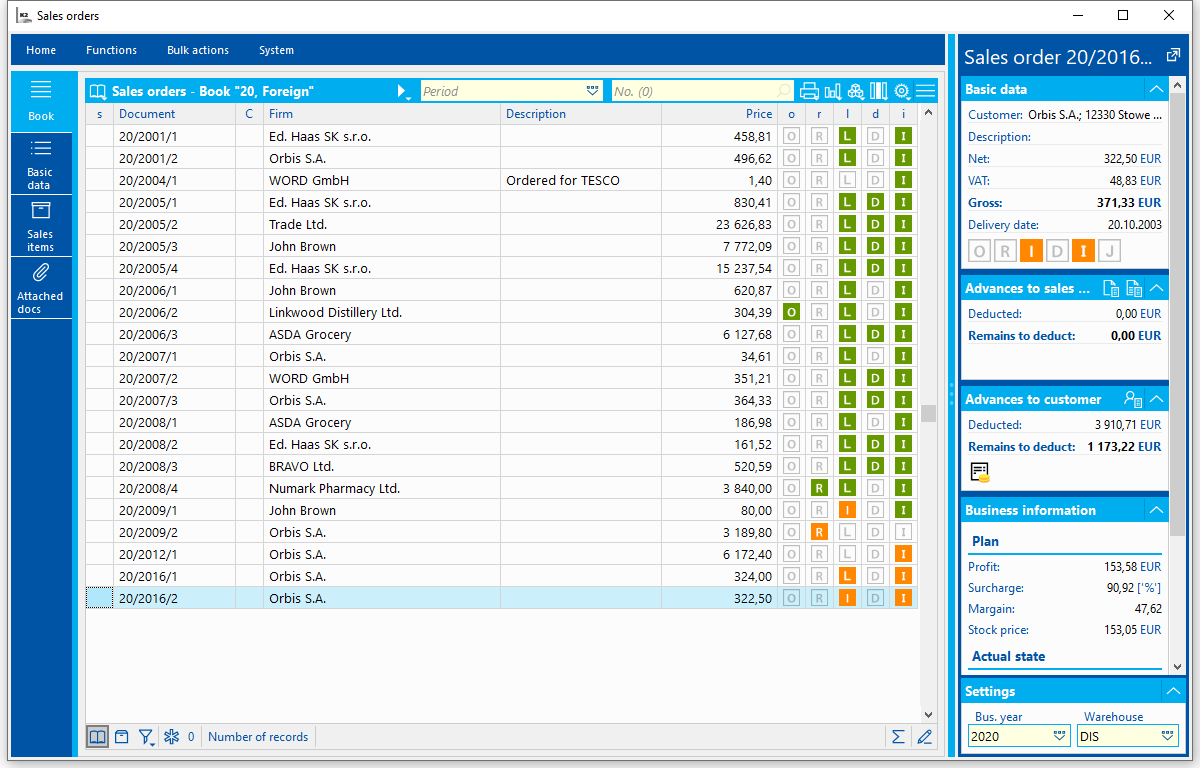Viewport: 1200px width, 768px height.
Task: Toggle the orange I flag in l column of 20/2009/1
Action: pyautogui.click(x=847, y=510)
